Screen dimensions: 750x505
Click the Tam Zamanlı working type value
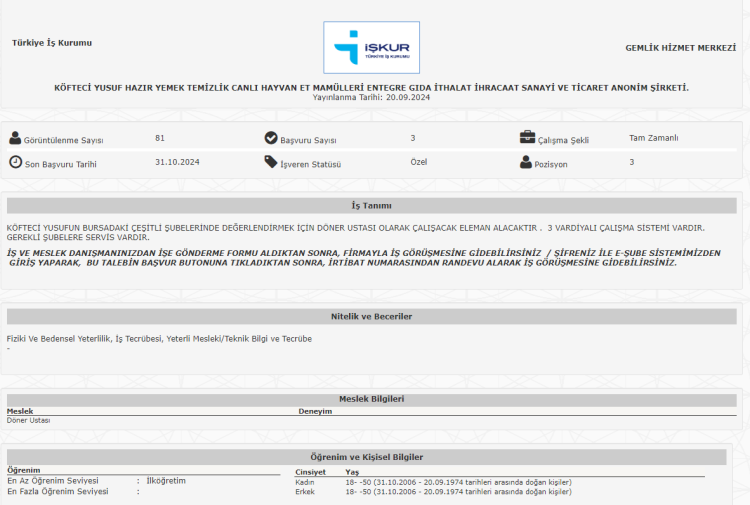654,138
